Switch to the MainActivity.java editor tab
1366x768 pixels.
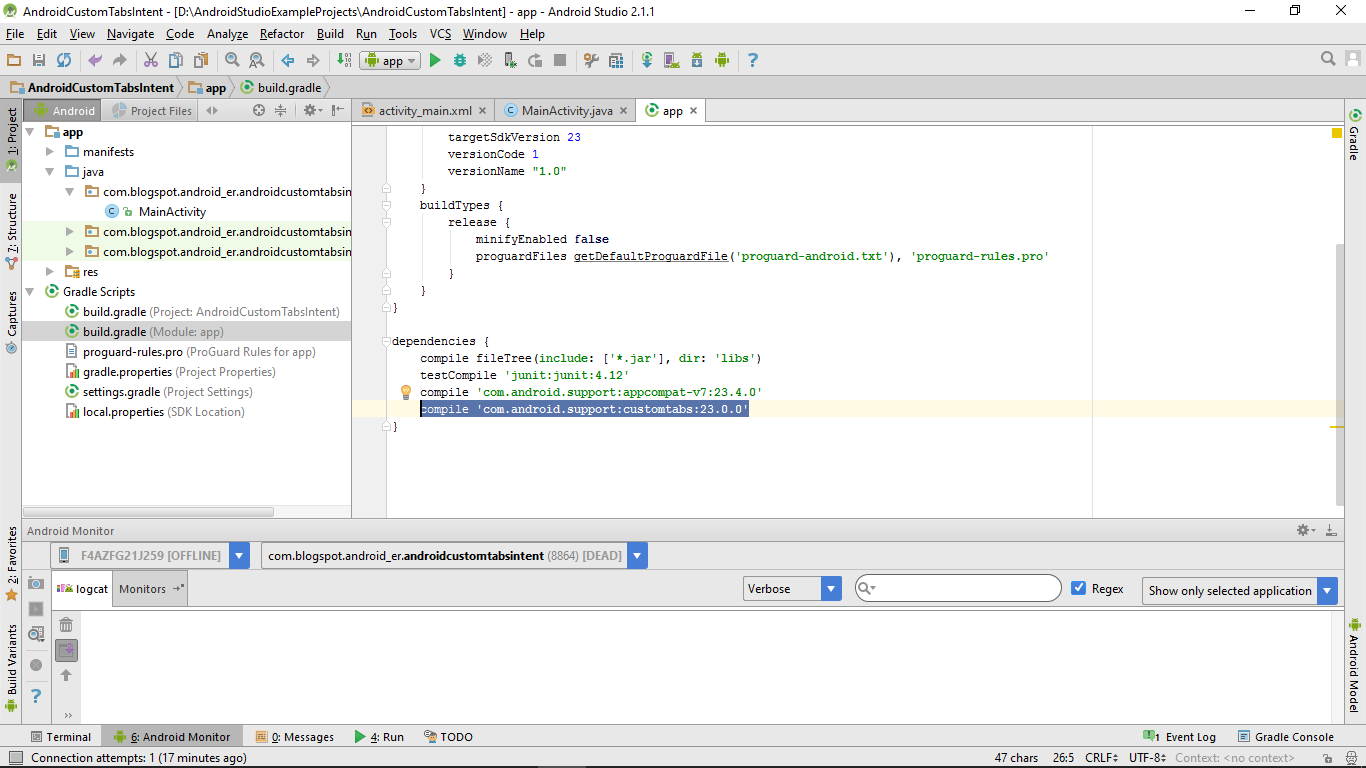(566, 111)
